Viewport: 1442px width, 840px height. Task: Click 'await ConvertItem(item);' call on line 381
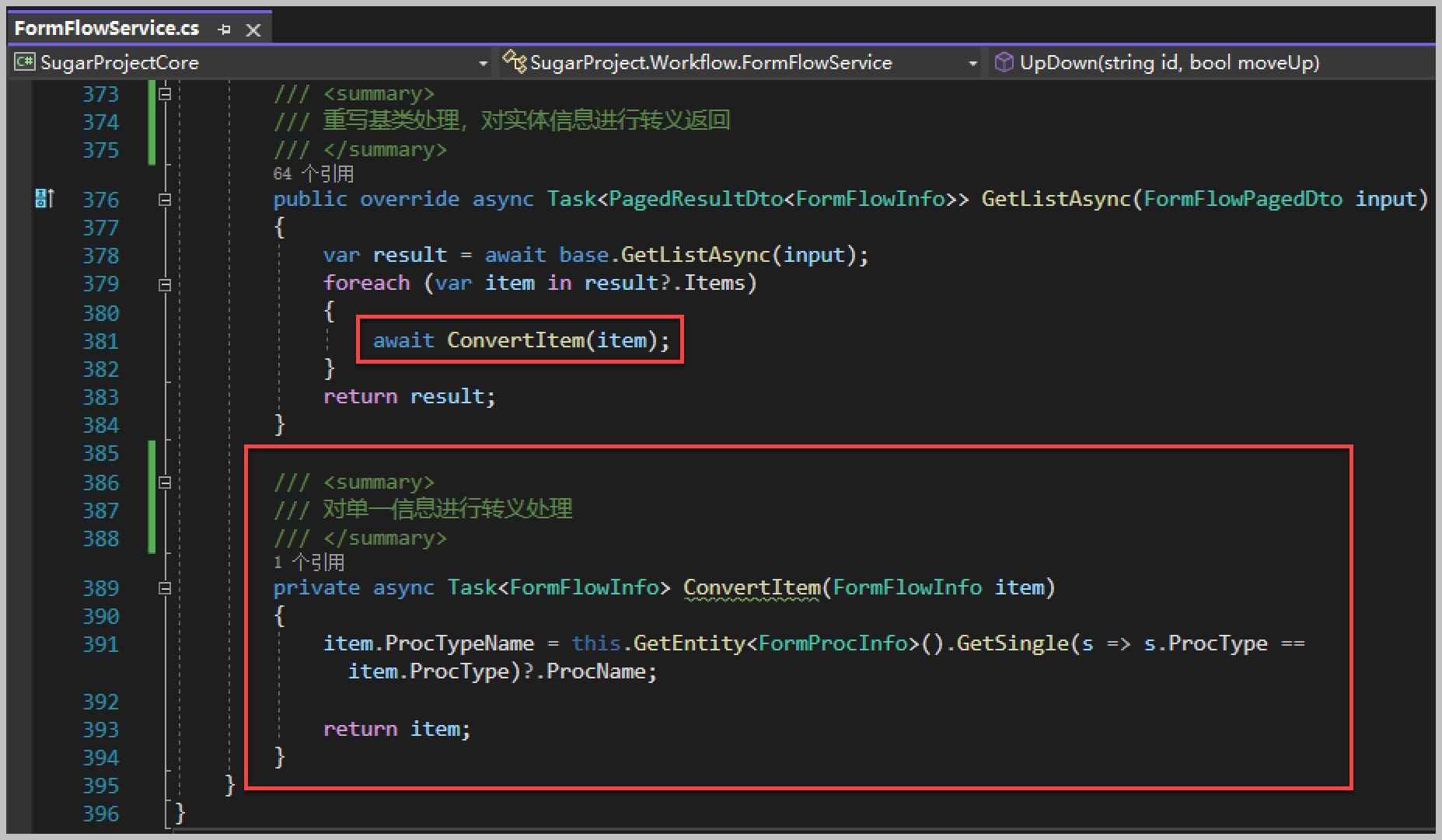point(521,340)
